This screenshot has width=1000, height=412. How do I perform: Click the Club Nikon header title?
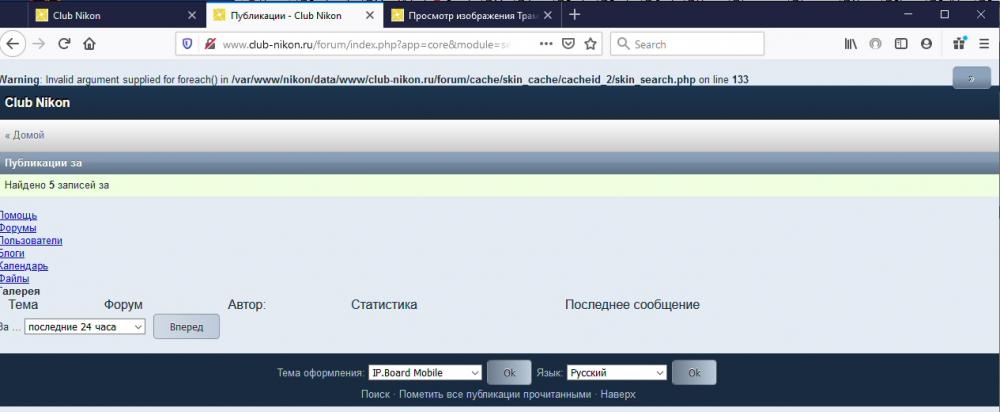pyautogui.click(x=38, y=103)
